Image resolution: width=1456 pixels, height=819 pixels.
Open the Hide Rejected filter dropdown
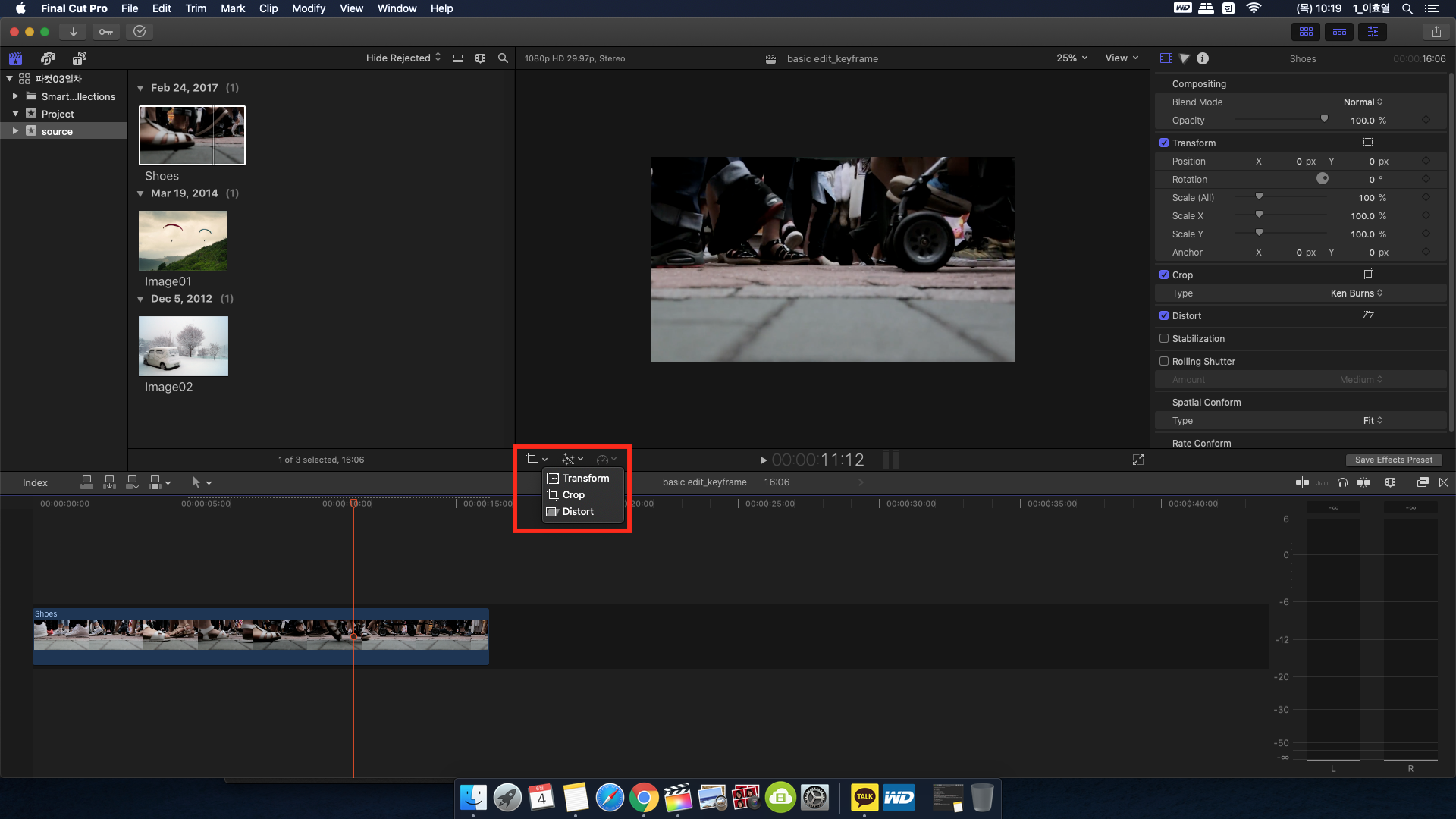pyautogui.click(x=403, y=58)
